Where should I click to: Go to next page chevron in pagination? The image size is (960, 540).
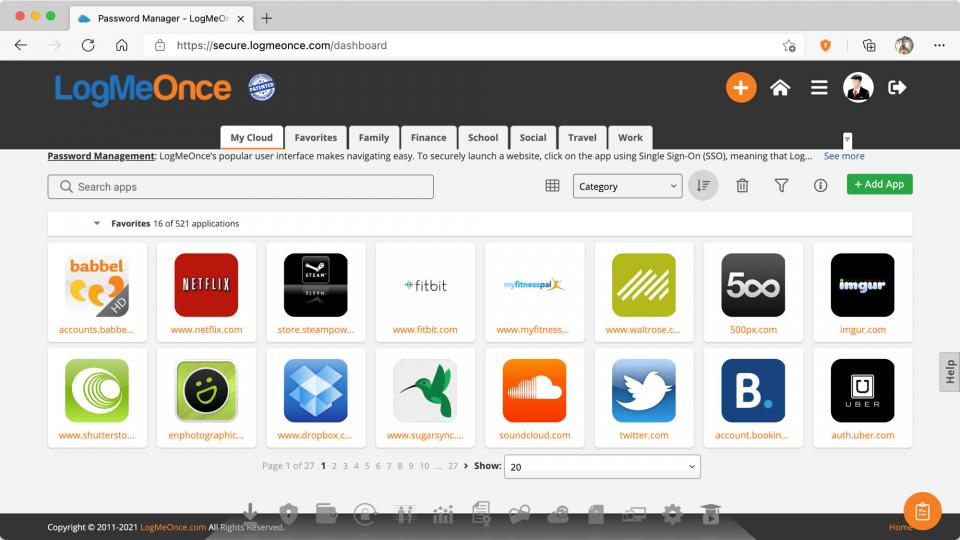click(x=466, y=466)
